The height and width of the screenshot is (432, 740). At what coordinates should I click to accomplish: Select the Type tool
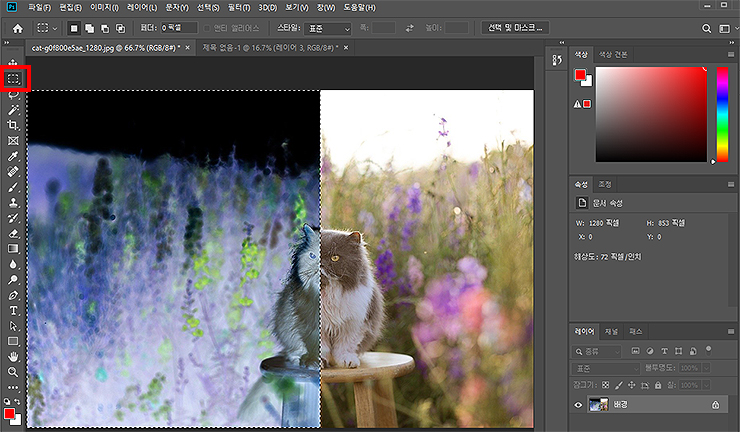[13, 310]
